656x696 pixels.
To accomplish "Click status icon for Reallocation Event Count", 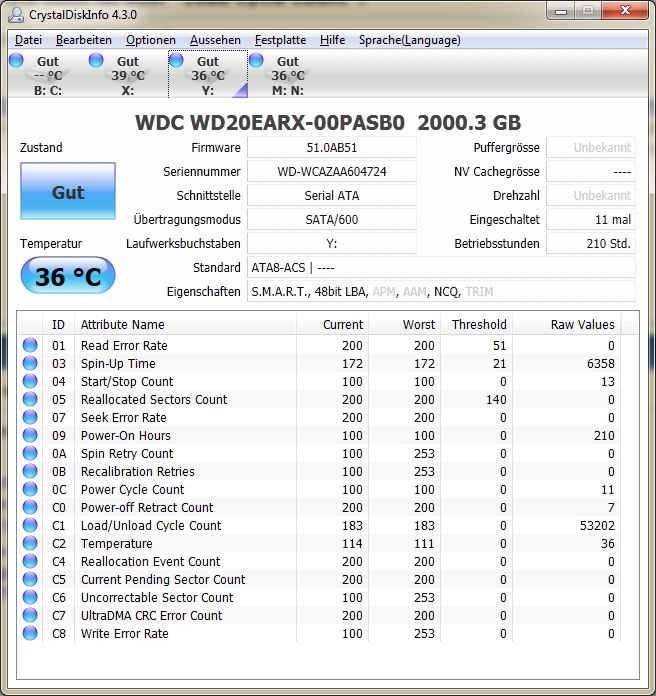I will click(x=30, y=561).
